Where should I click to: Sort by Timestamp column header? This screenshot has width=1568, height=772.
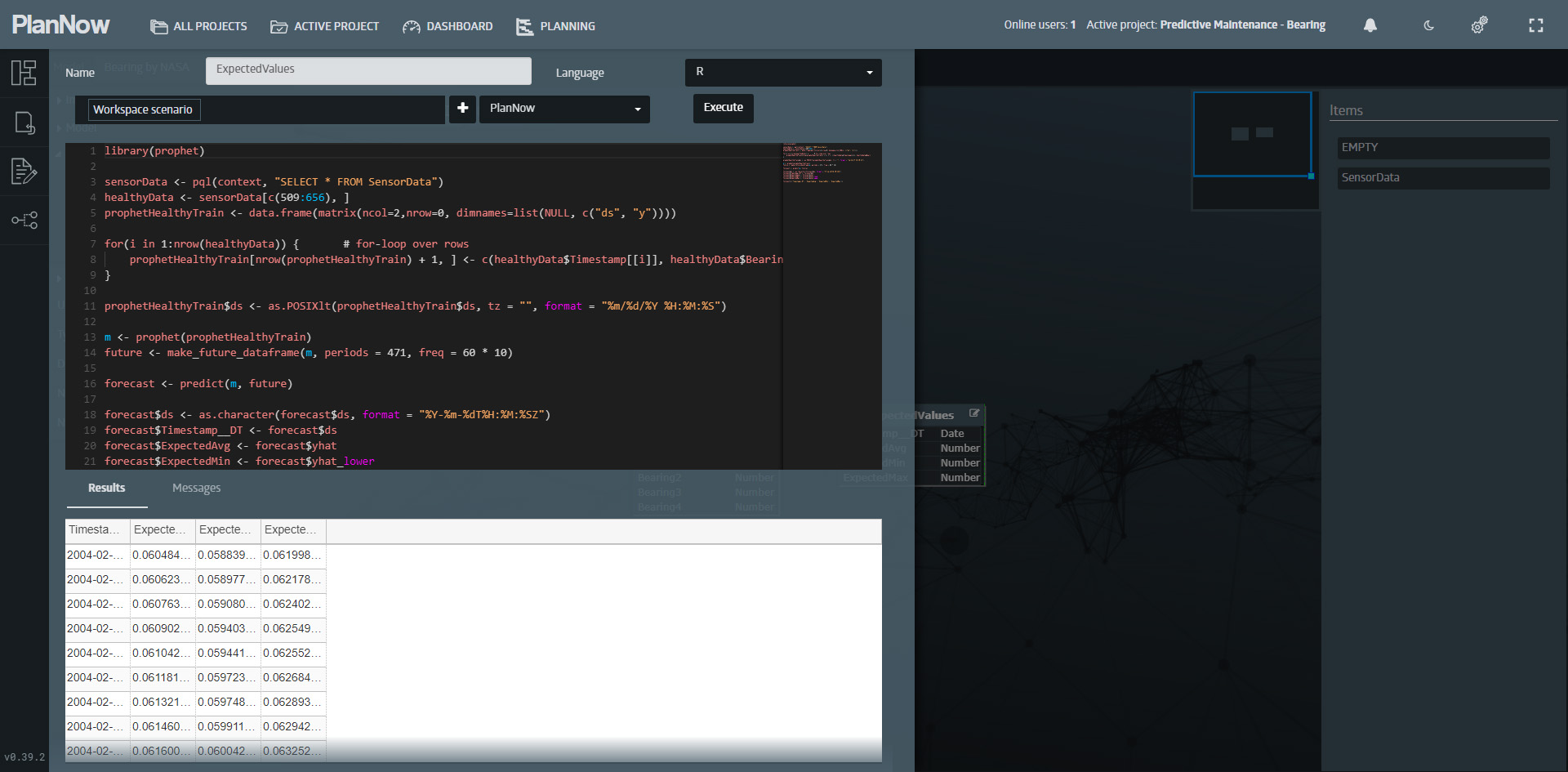point(97,530)
